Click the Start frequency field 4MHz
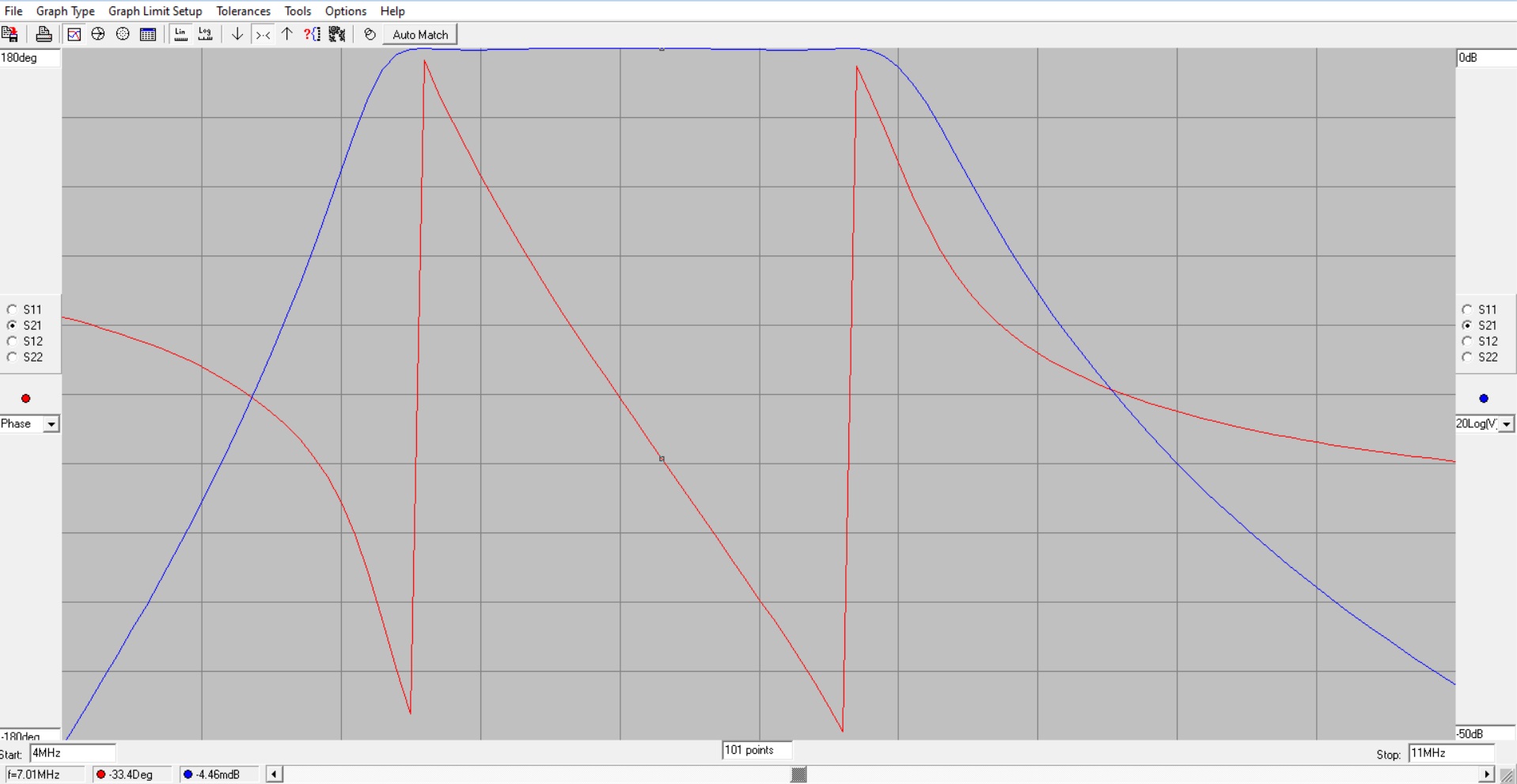 tap(73, 753)
